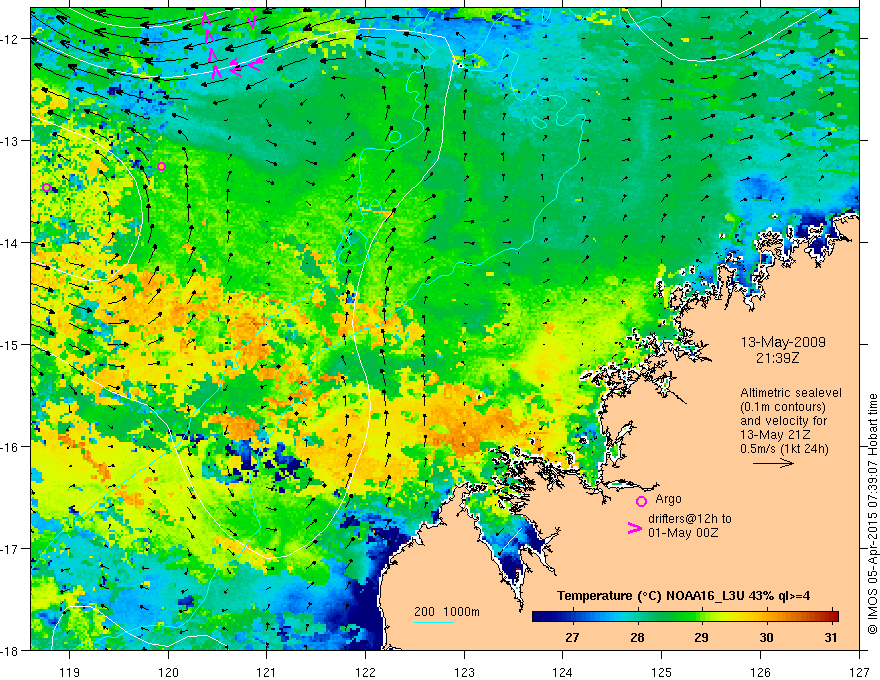Click the longitude label 122
This screenshot has height=680, width=880.
pos(365,672)
